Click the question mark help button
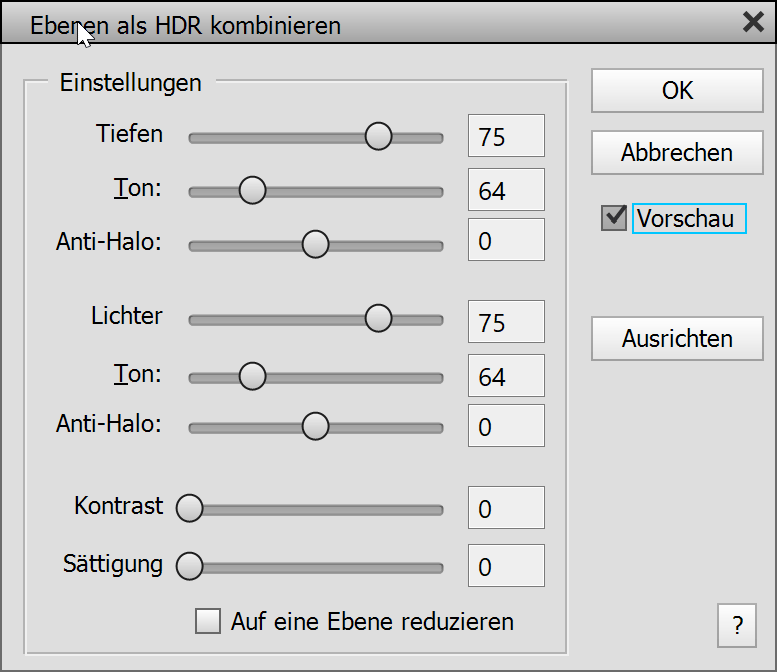 (x=737, y=627)
